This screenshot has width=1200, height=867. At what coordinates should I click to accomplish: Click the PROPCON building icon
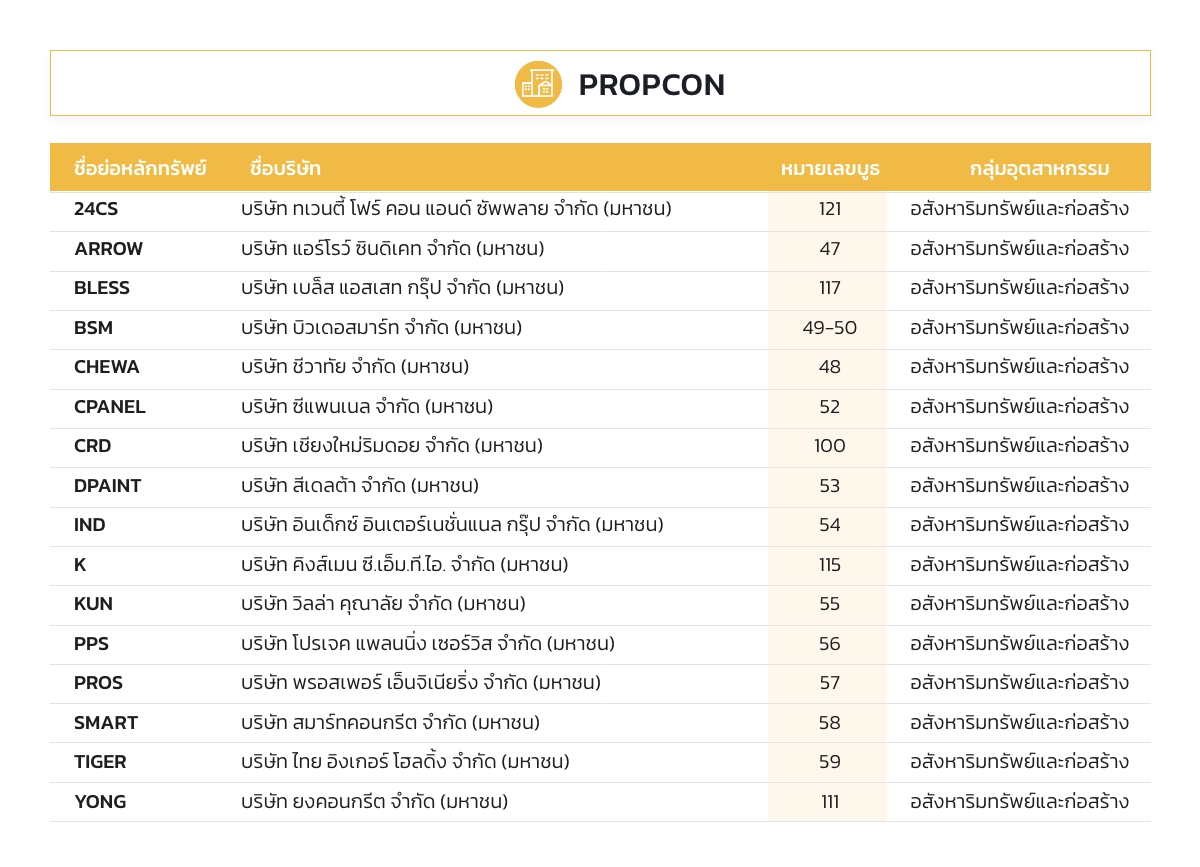pos(538,84)
